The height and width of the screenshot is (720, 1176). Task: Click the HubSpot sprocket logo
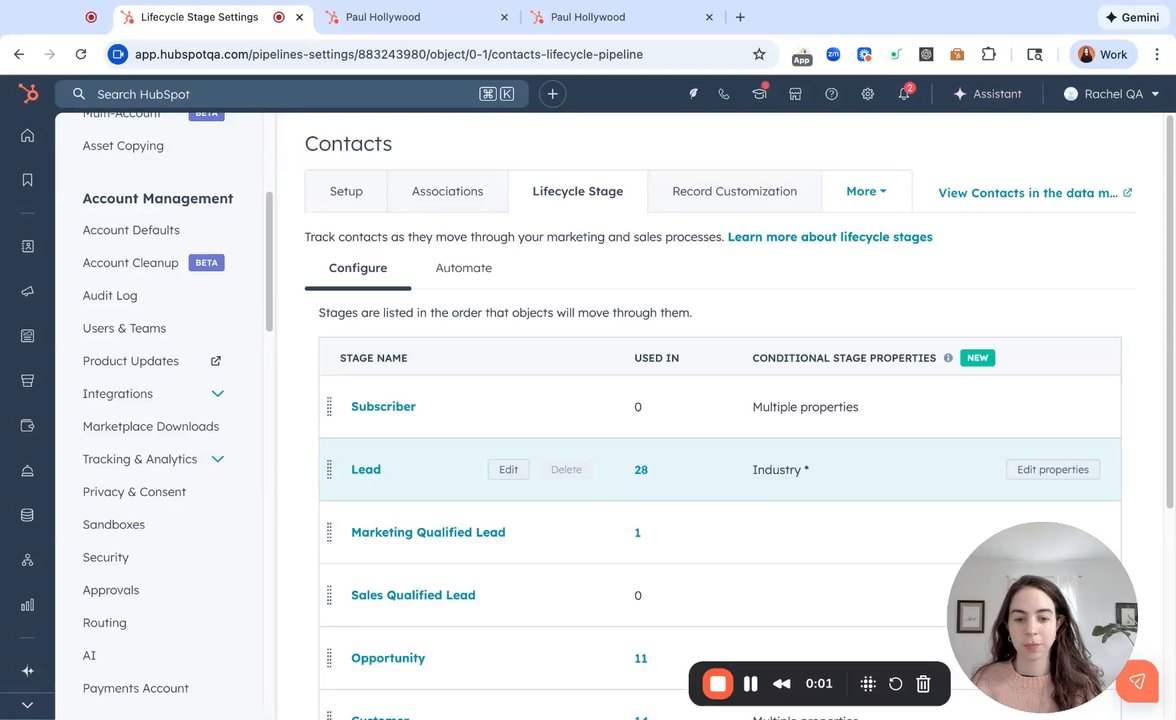click(28, 94)
